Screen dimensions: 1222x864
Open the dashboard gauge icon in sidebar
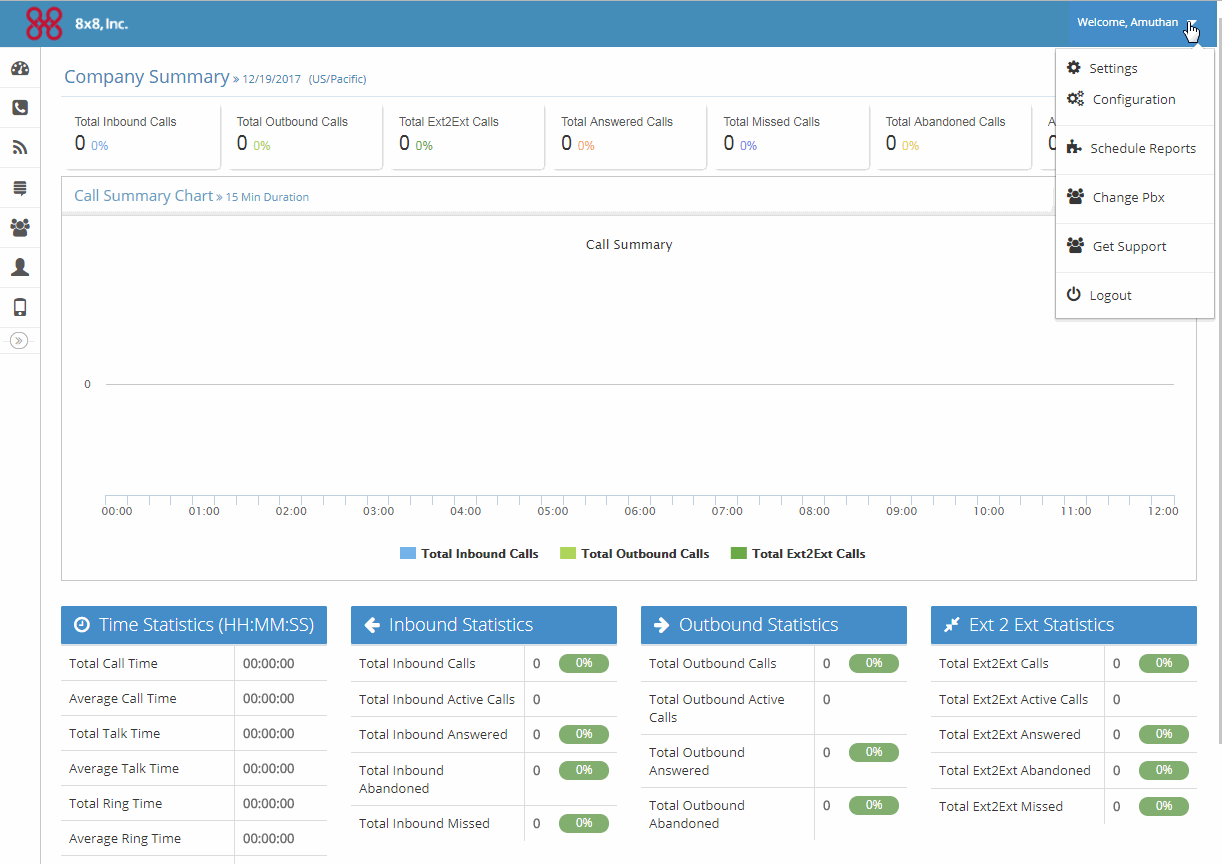(x=20, y=68)
